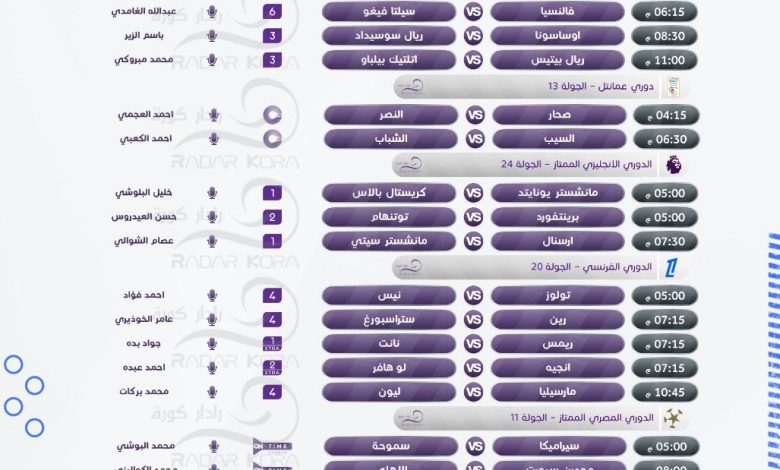Open الدوري الانجليزي الممتاز الجولة 24 header
780x470 pixels.
pyautogui.click(x=540, y=165)
